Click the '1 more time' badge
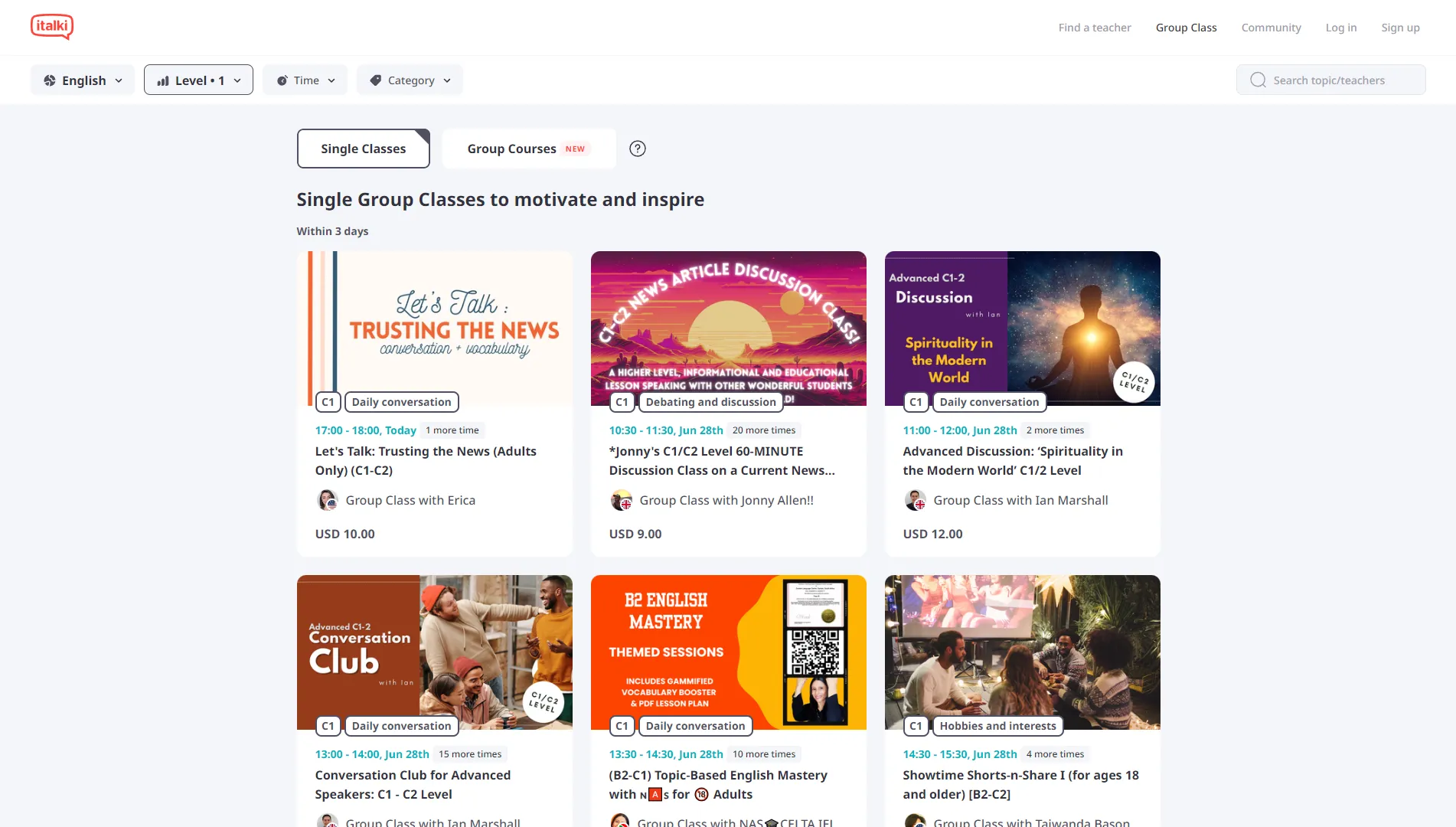Viewport: 1456px width, 827px height. click(452, 430)
